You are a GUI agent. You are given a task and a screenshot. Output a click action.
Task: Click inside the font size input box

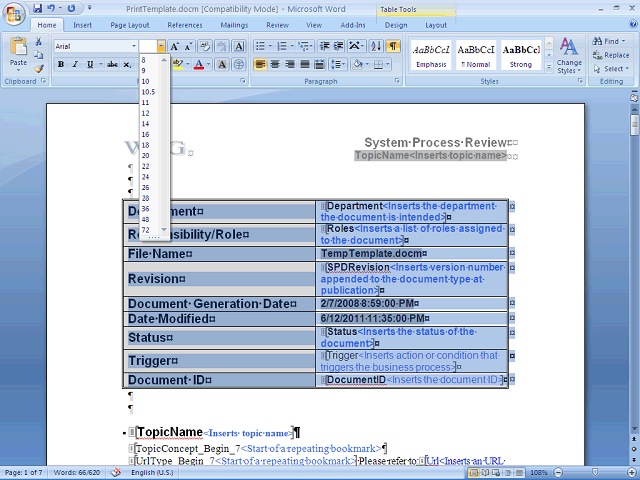(x=148, y=46)
